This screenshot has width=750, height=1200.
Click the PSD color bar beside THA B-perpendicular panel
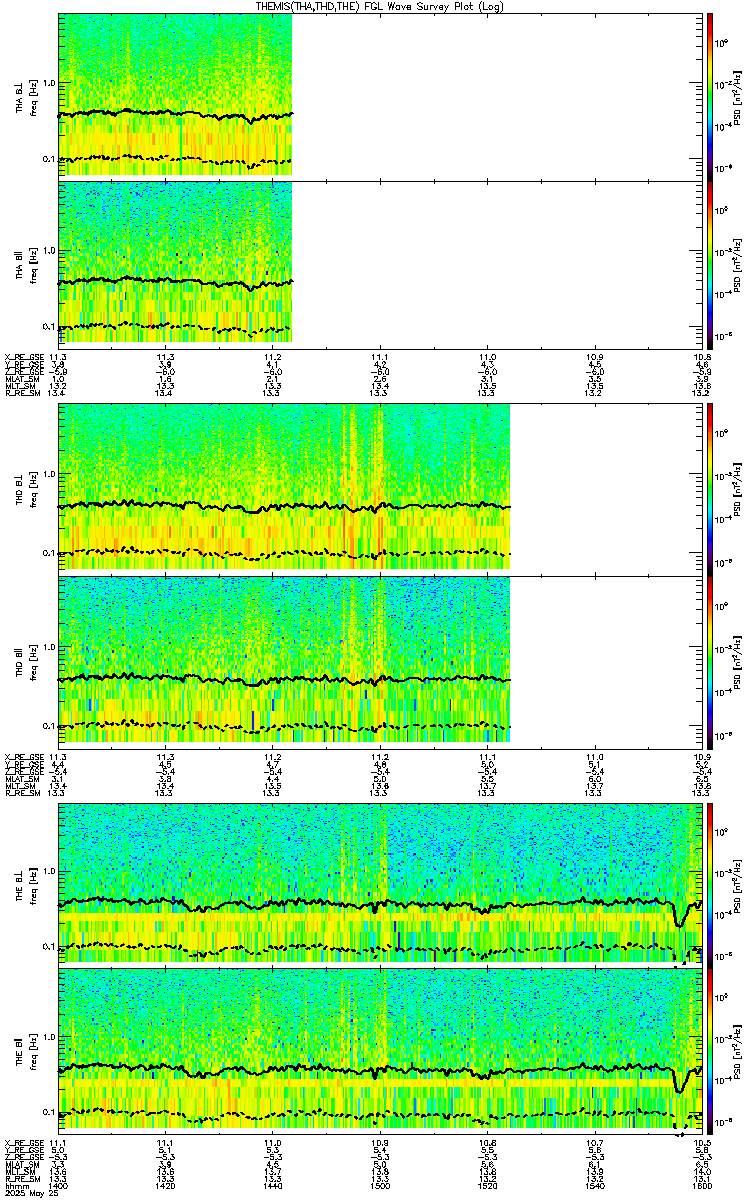[x=709, y=96]
